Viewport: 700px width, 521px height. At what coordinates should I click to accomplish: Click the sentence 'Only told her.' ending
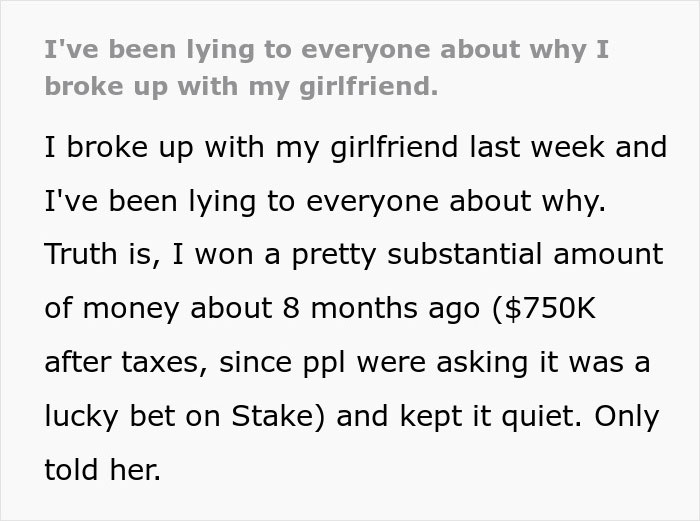(x=352, y=442)
